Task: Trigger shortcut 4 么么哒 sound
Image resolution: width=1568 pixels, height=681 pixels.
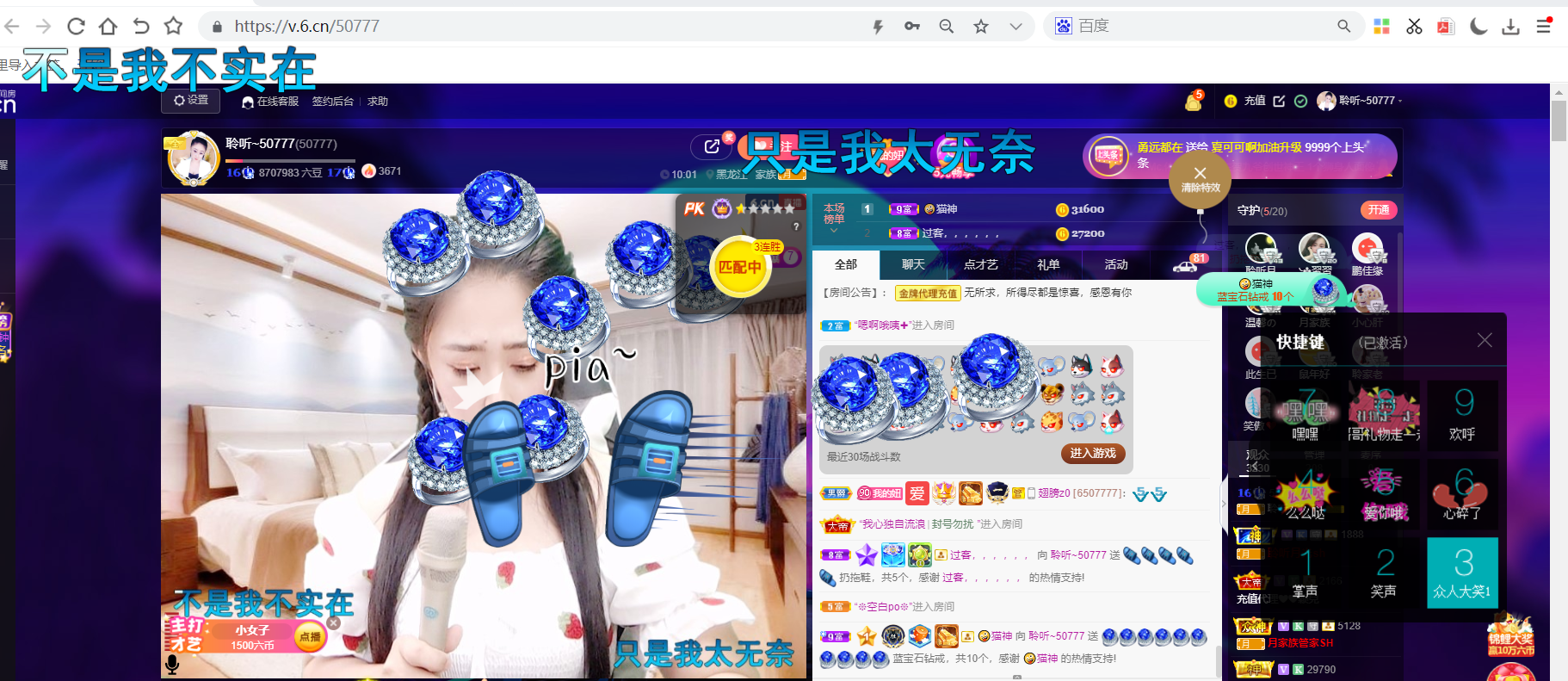Action: click(1306, 494)
